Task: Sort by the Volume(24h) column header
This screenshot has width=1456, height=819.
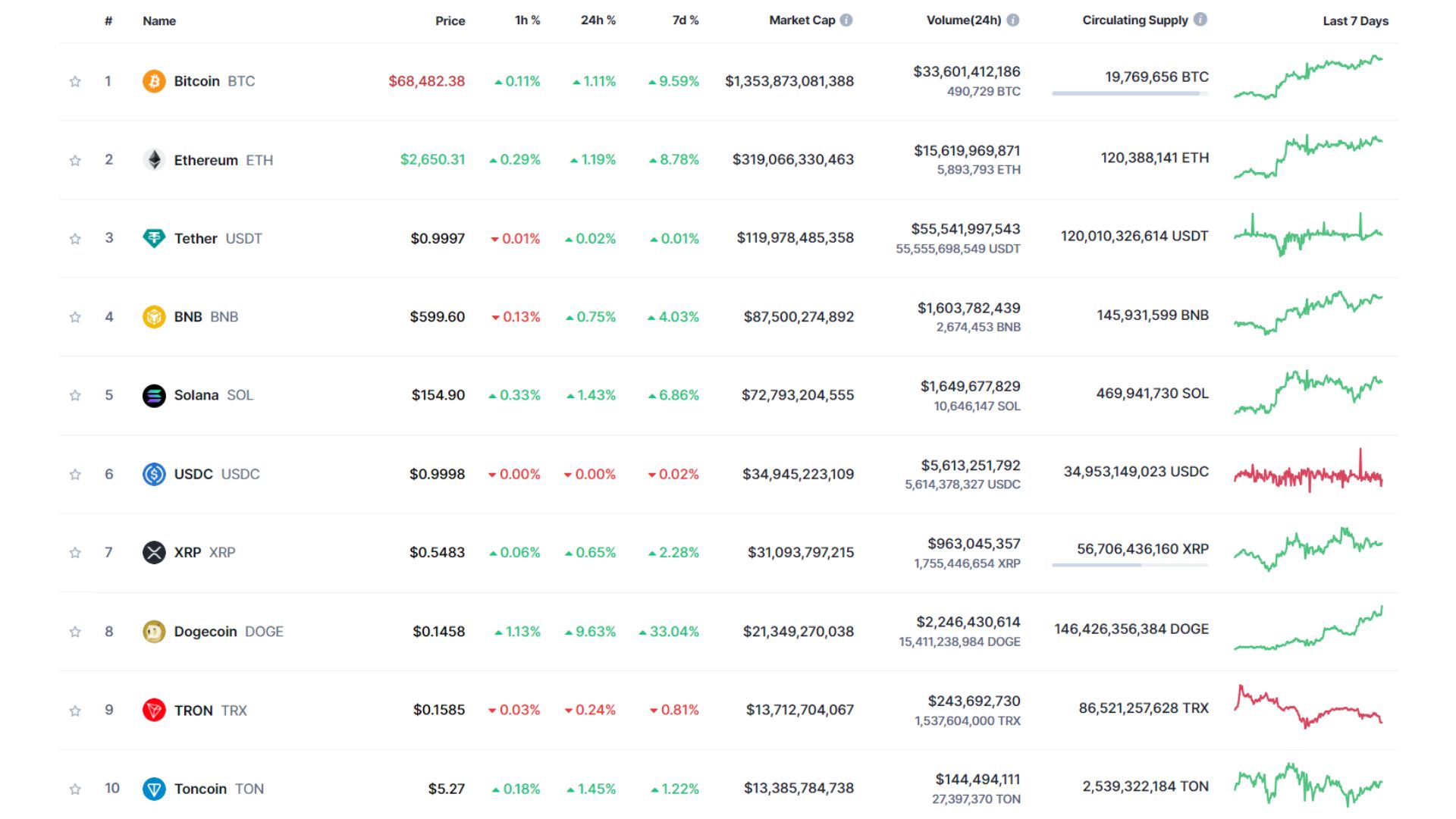Action: coord(963,20)
